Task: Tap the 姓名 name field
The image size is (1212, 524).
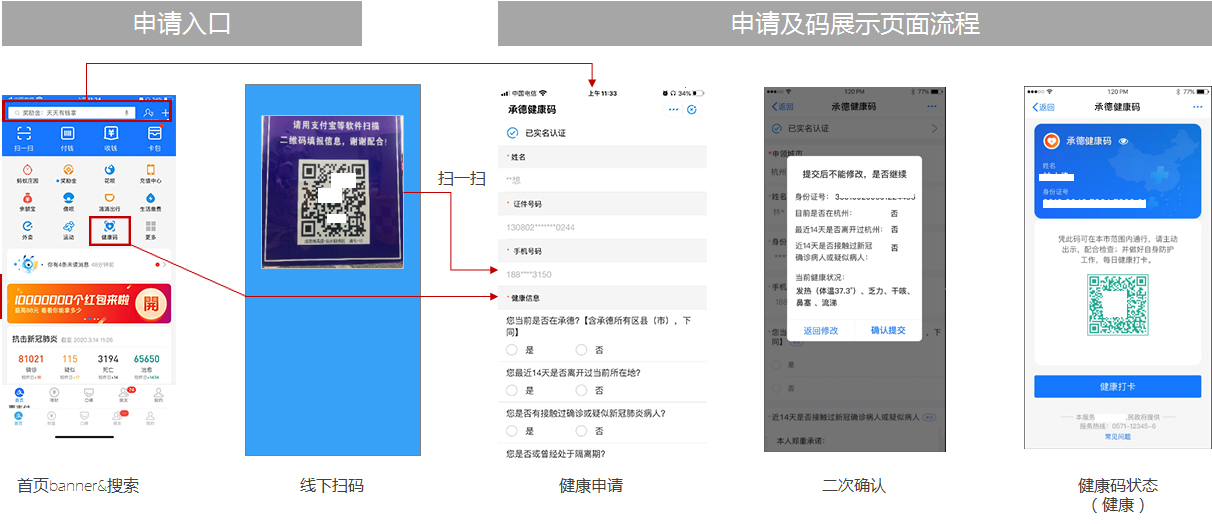Action: point(603,179)
